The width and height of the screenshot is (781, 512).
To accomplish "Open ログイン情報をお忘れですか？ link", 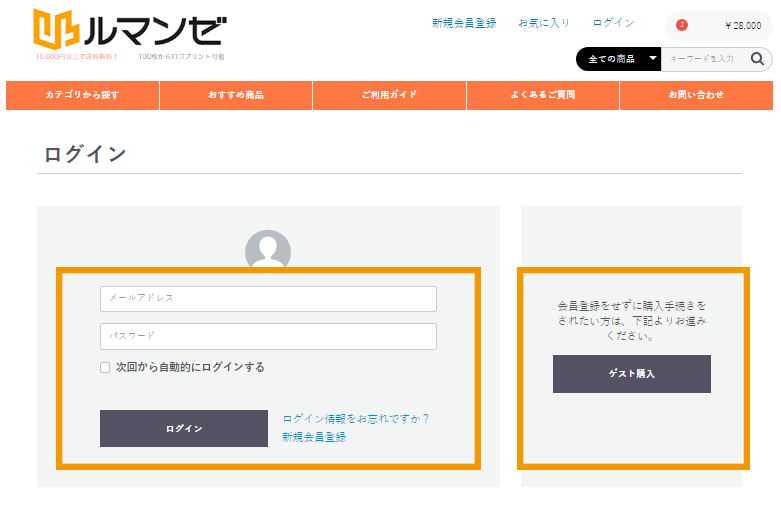I will (x=356, y=418).
